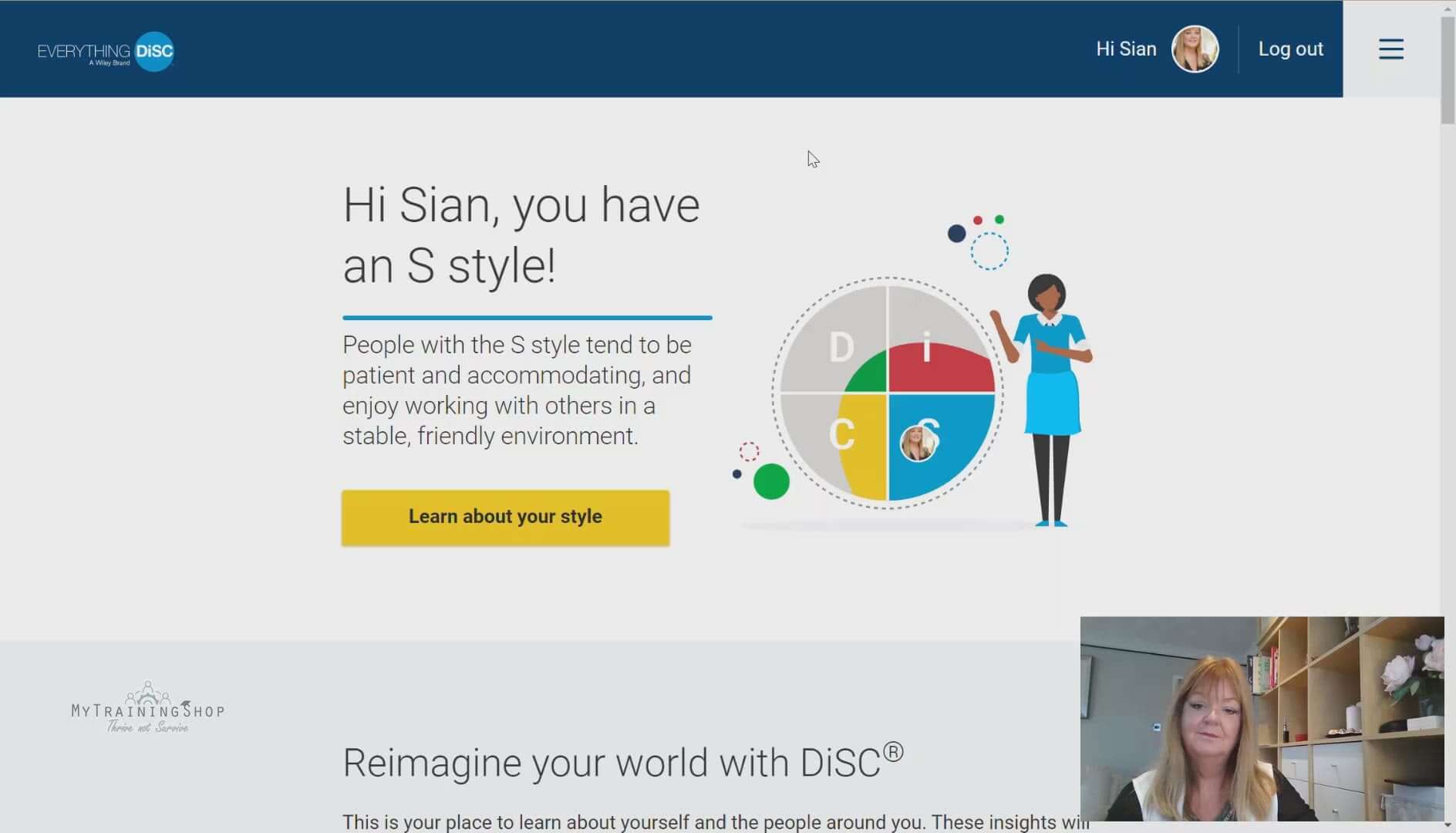Select the C quadrant of the DiSC circle

tap(841, 436)
